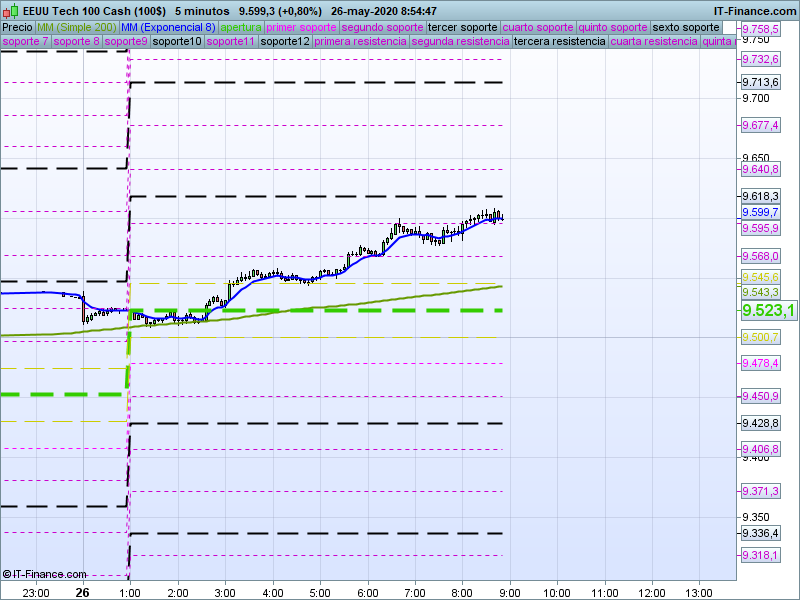The image size is (800, 600).
Task: Select the blue 9.599,7 price tag
Action: pos(760,213)
